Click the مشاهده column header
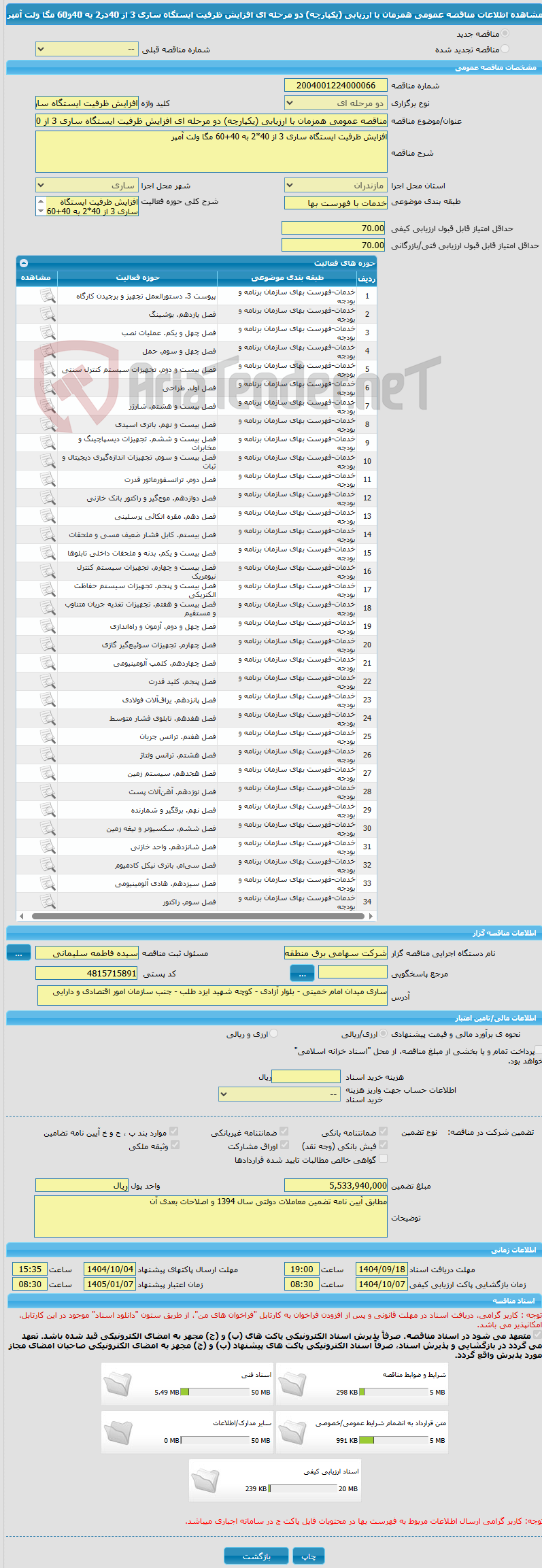Viewport: 542px width, 1568px height. pos(37,278)
